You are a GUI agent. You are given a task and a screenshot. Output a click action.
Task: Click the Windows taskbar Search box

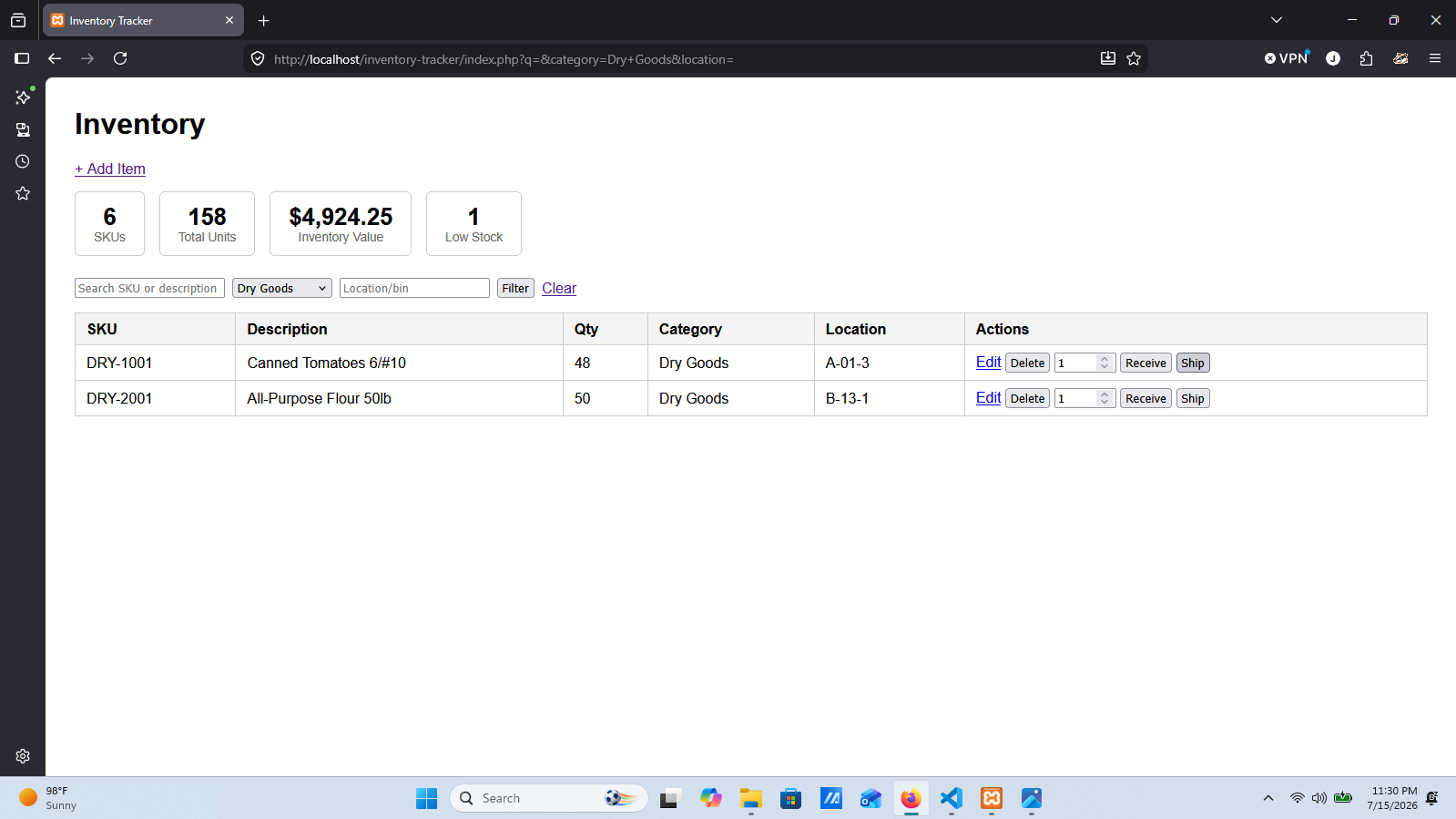[x=549, y=798]
